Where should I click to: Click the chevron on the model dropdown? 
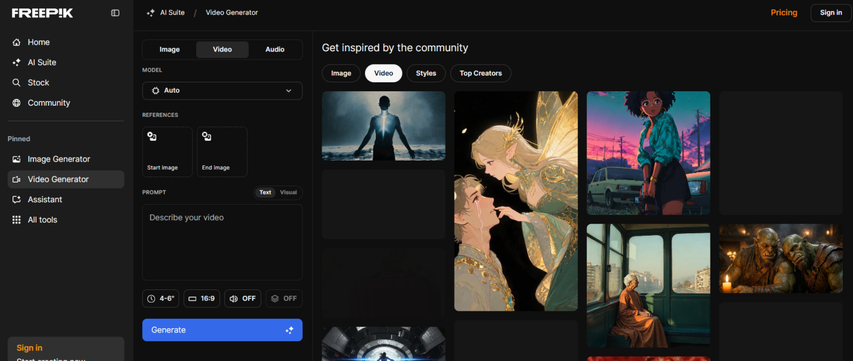click(289, 91)
